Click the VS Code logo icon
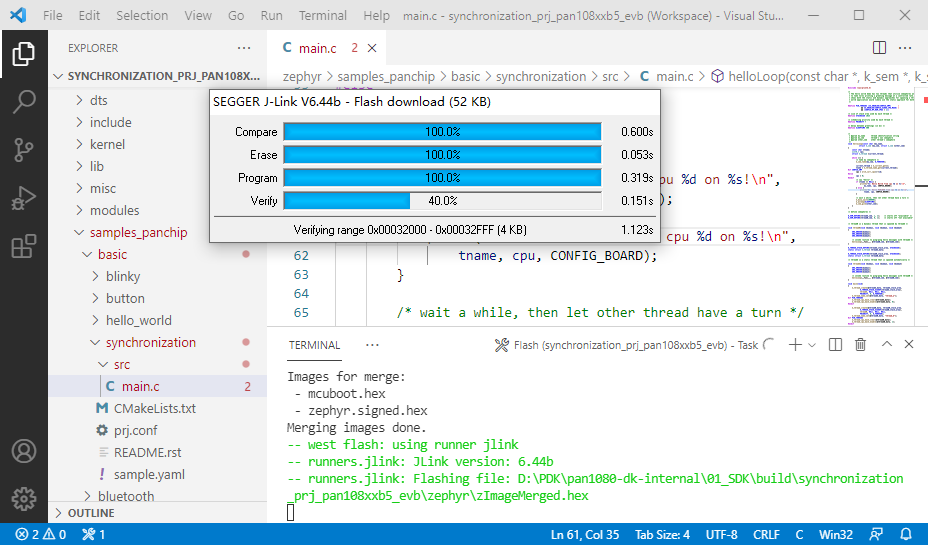928x545 pixels. tap(18, 15)
